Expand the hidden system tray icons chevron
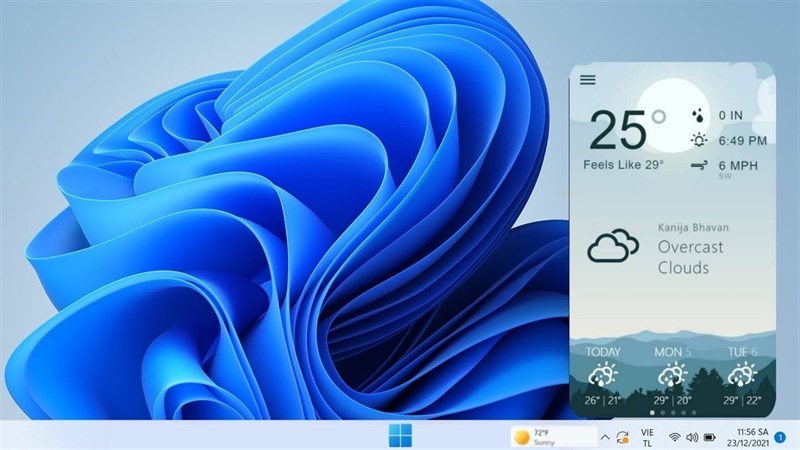The height and width of the screenshot is (450, 800). (605, 437)
